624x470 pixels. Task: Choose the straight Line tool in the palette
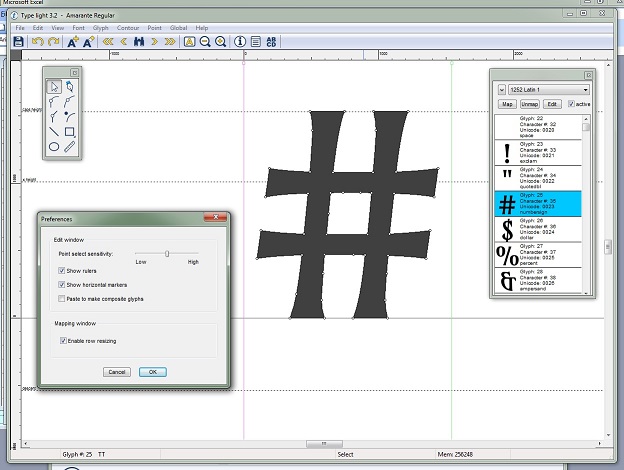tap(54, 131)
